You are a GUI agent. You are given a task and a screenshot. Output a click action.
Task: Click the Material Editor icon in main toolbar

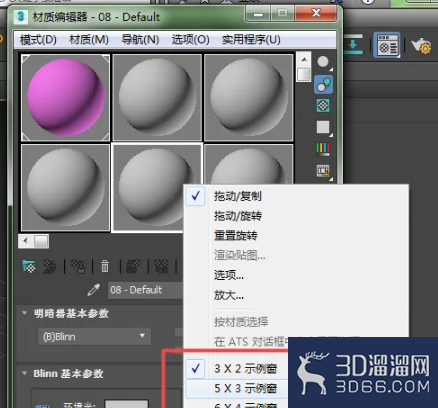[386, 45]
